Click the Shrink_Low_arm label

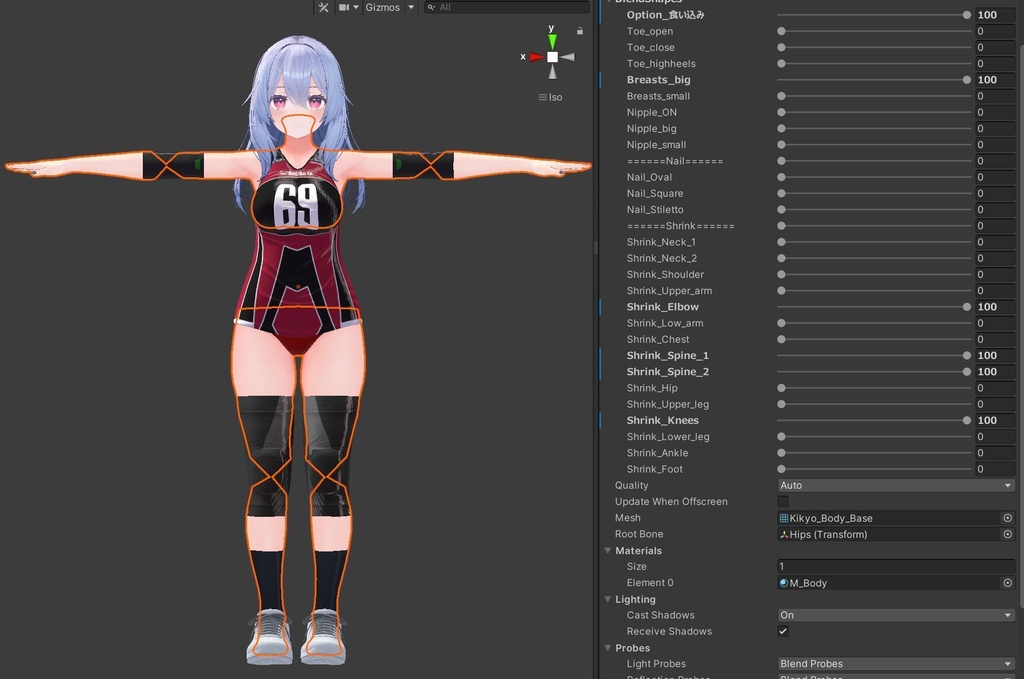point(665,323)
